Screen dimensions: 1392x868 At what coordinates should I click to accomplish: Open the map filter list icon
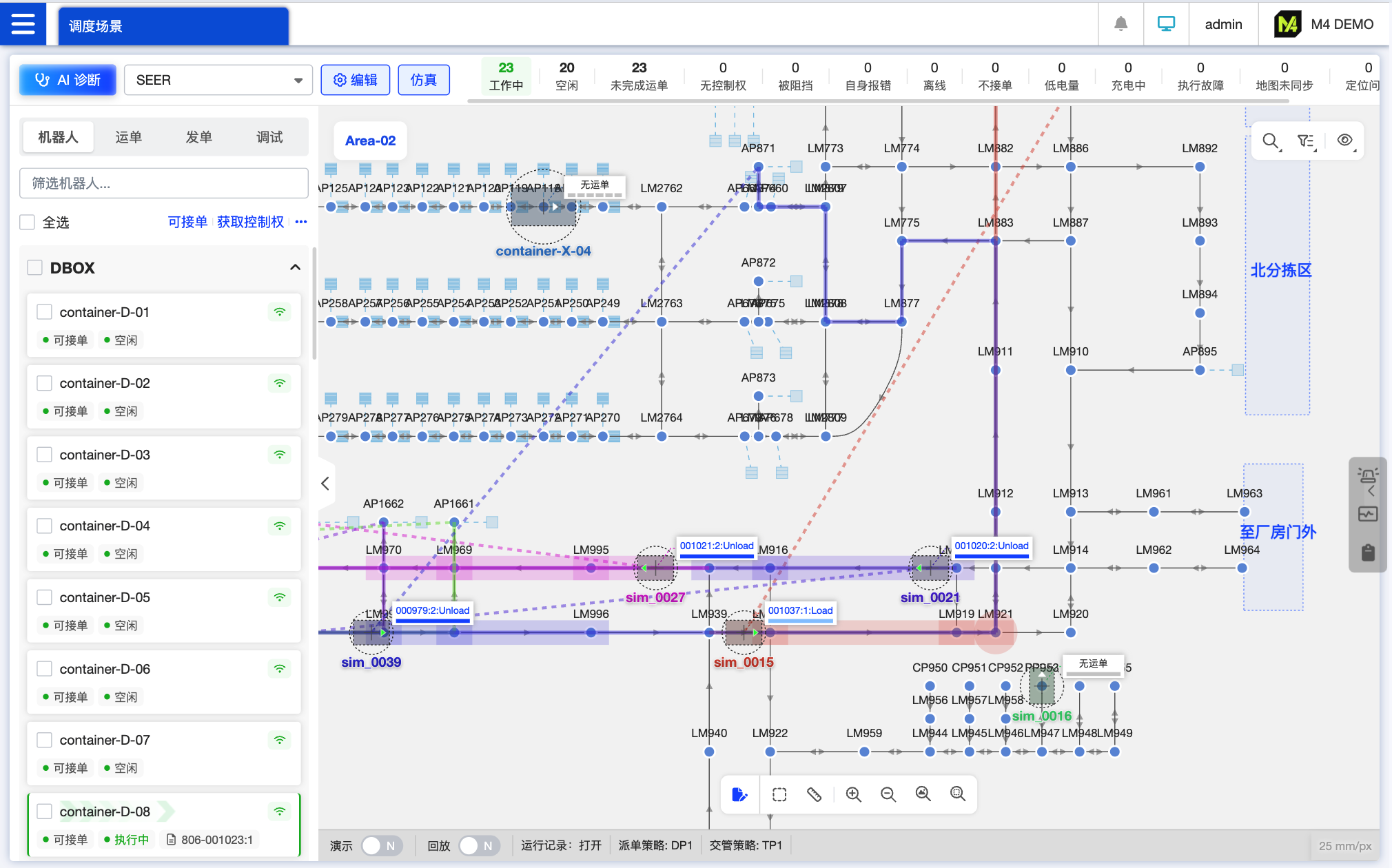point(1306,141)
